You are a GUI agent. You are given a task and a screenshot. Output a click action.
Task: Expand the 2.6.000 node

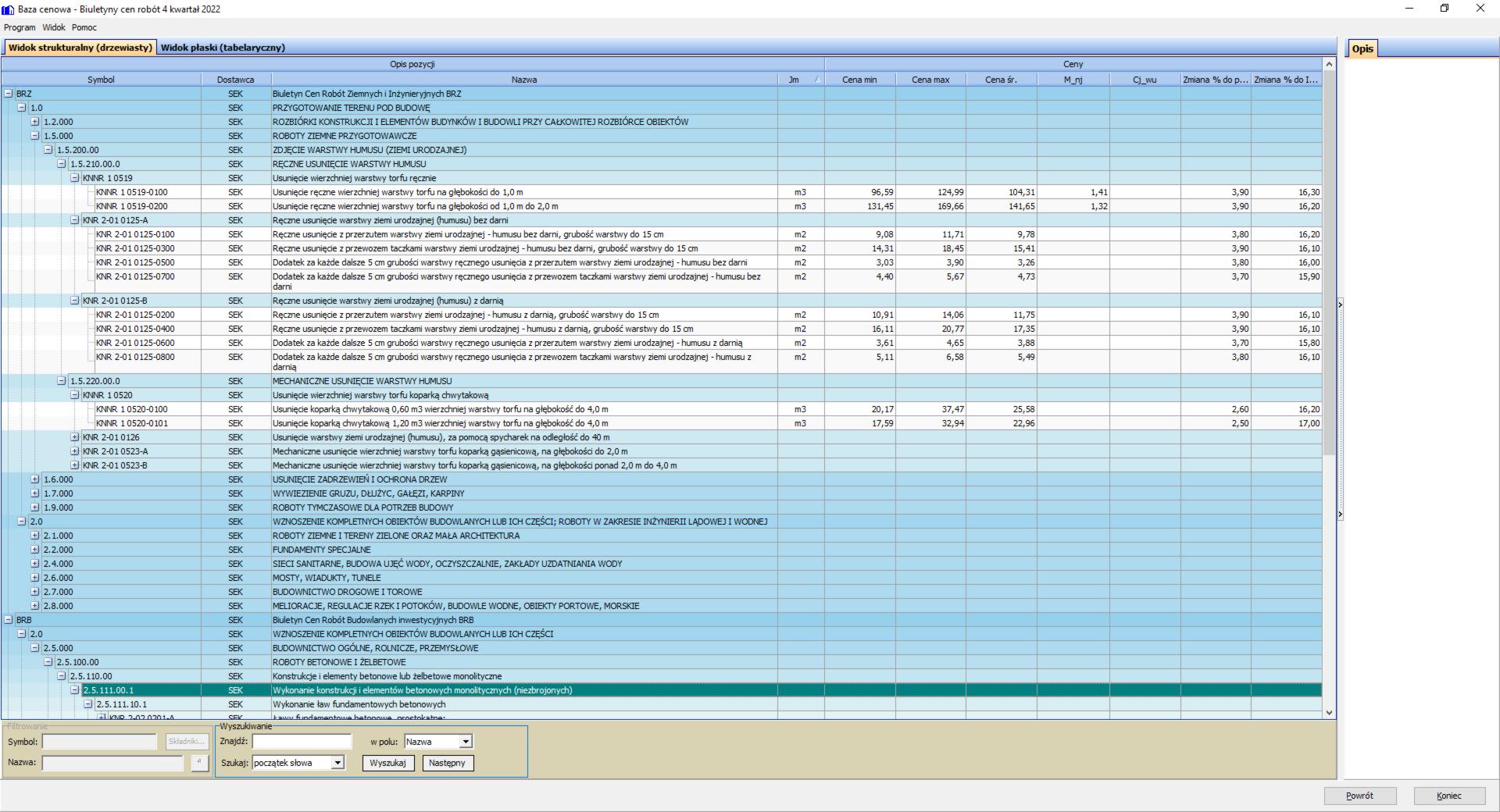click(35, 578)
